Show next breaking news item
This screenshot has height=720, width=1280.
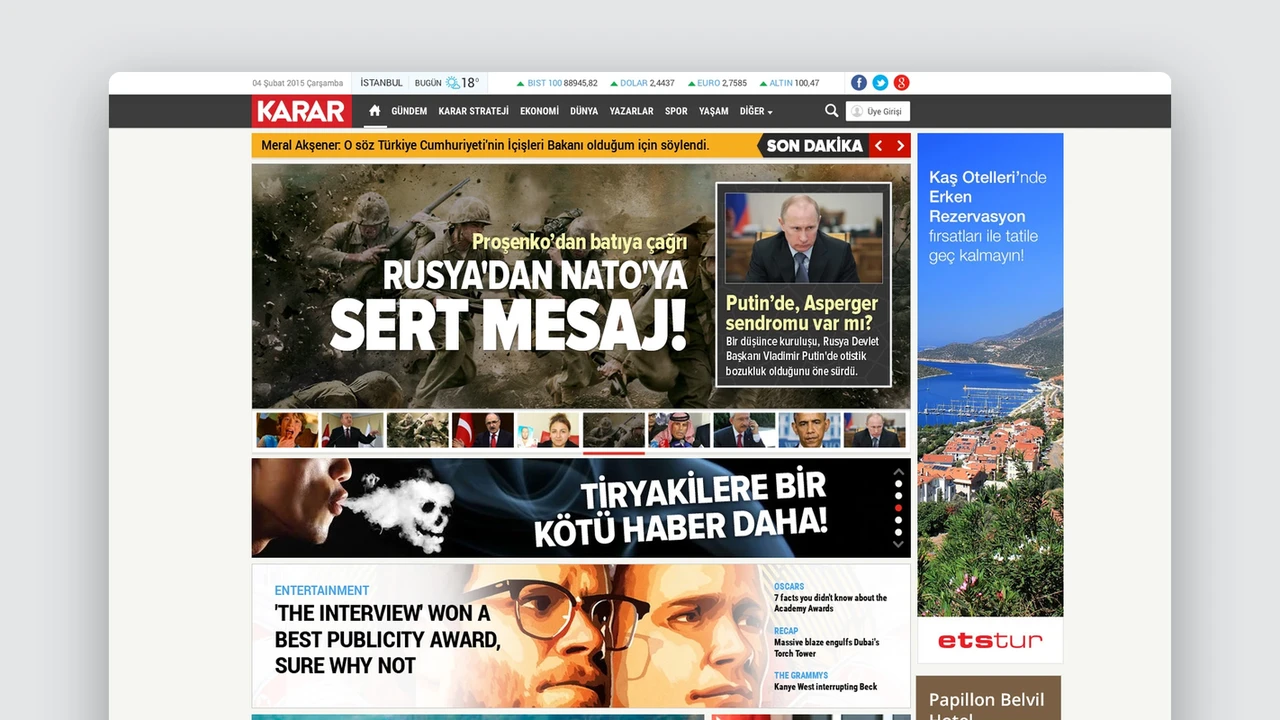tap(901, 146)
